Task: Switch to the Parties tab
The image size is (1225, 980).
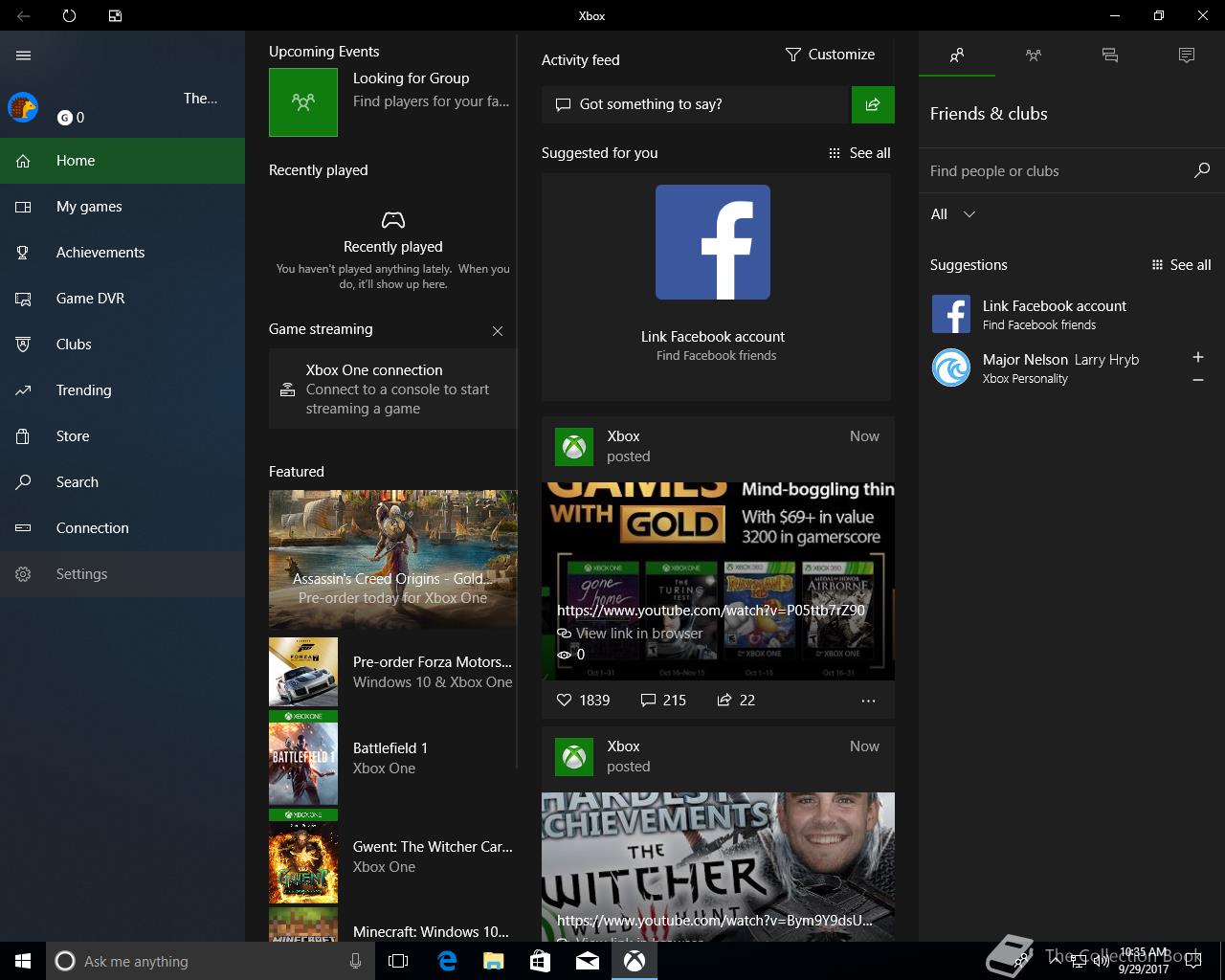Action: (x=1034, y=56)
